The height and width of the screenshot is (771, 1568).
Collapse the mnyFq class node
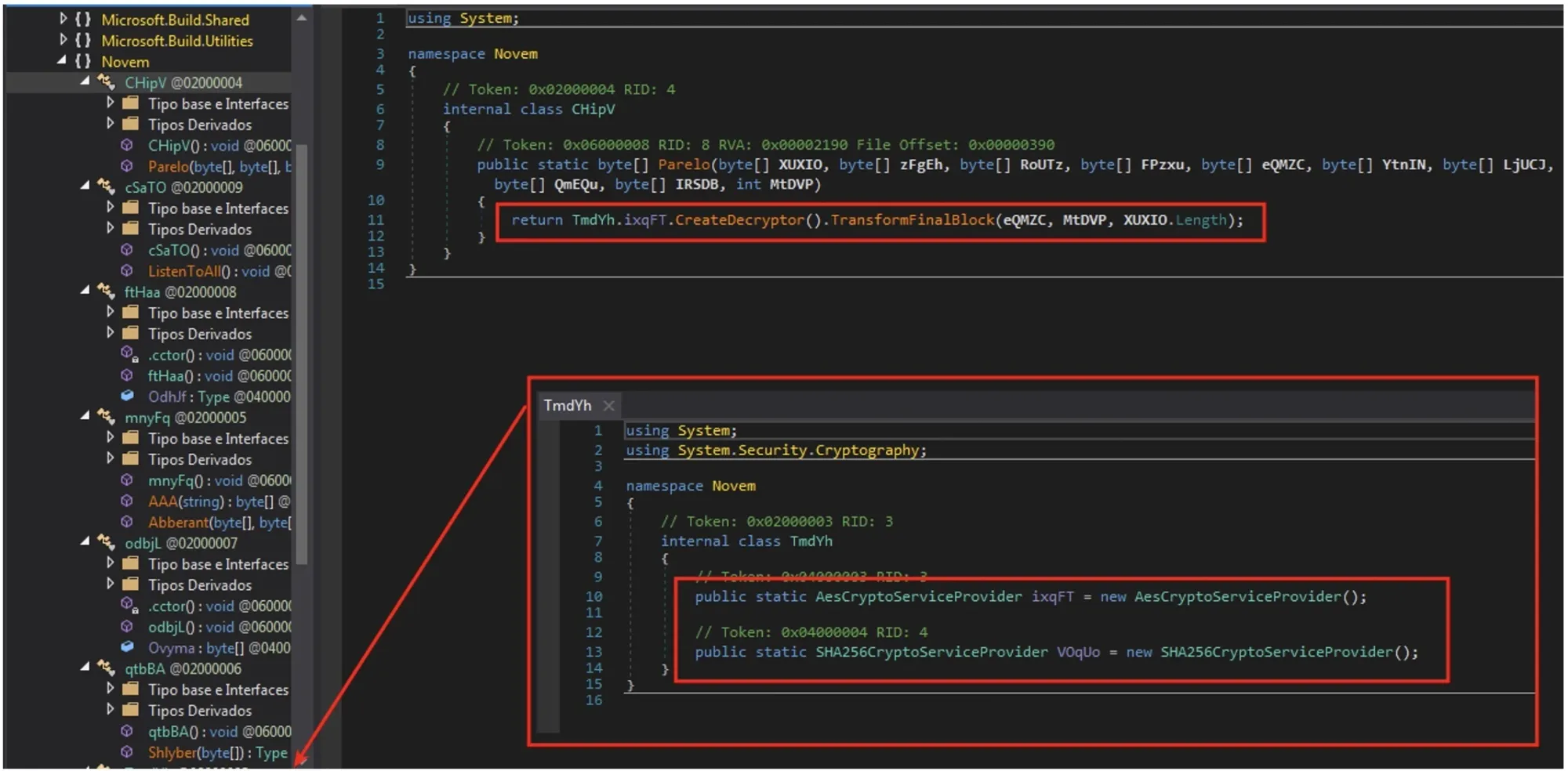point(85,417)
